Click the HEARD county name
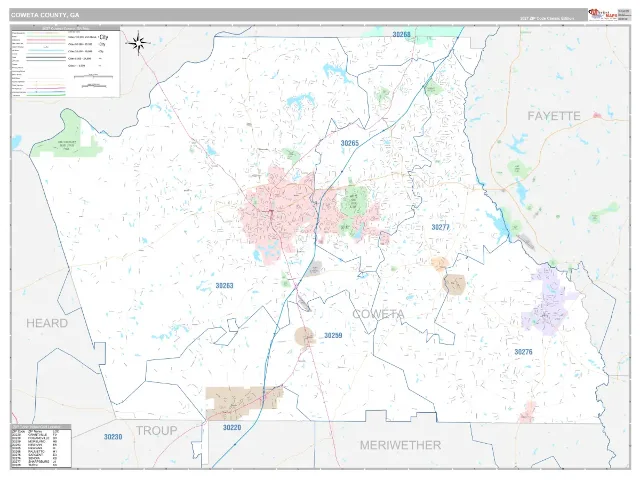640x480 pixels. (47, 323)
